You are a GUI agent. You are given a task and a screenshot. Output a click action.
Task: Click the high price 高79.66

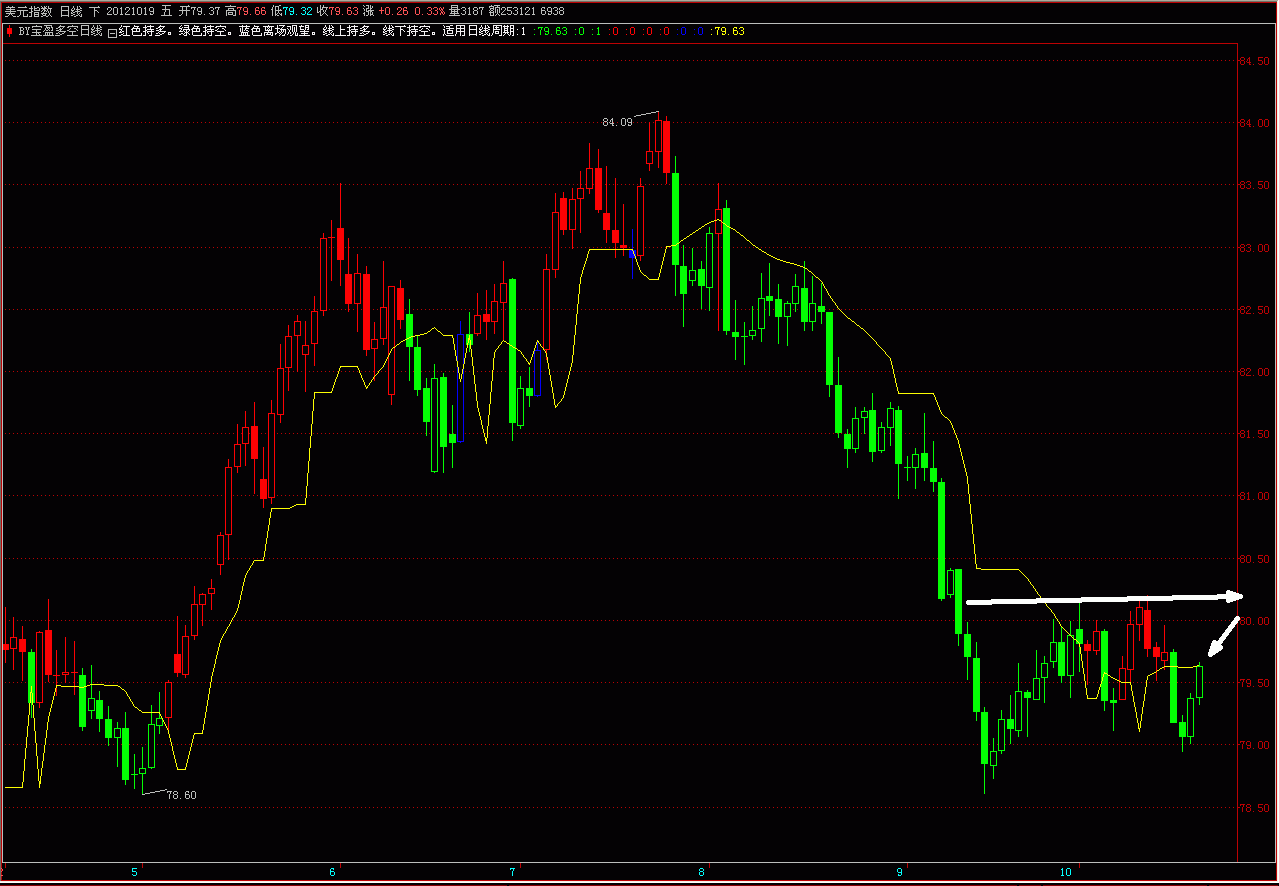point(245,11)
